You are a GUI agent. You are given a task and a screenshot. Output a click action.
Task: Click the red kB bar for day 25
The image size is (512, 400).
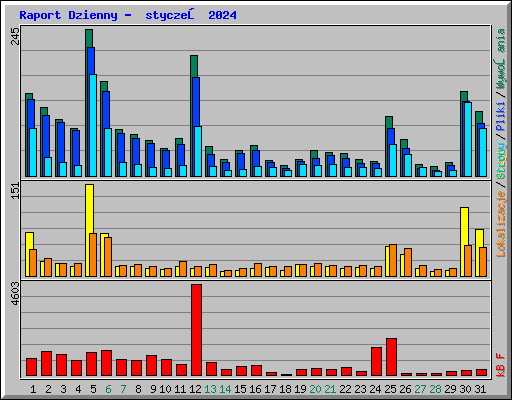pos(391,357)
